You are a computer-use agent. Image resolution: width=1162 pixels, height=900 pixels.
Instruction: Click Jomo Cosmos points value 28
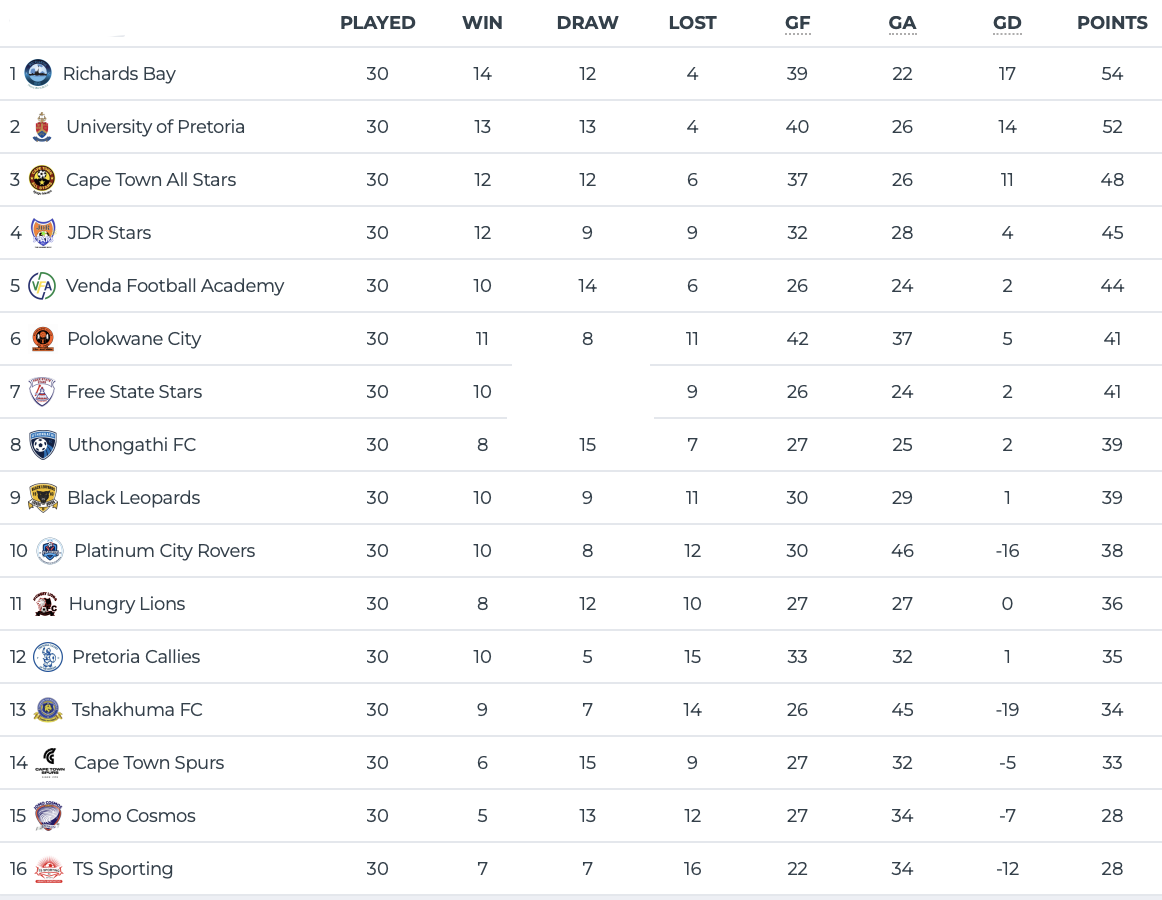[1112, 816]
